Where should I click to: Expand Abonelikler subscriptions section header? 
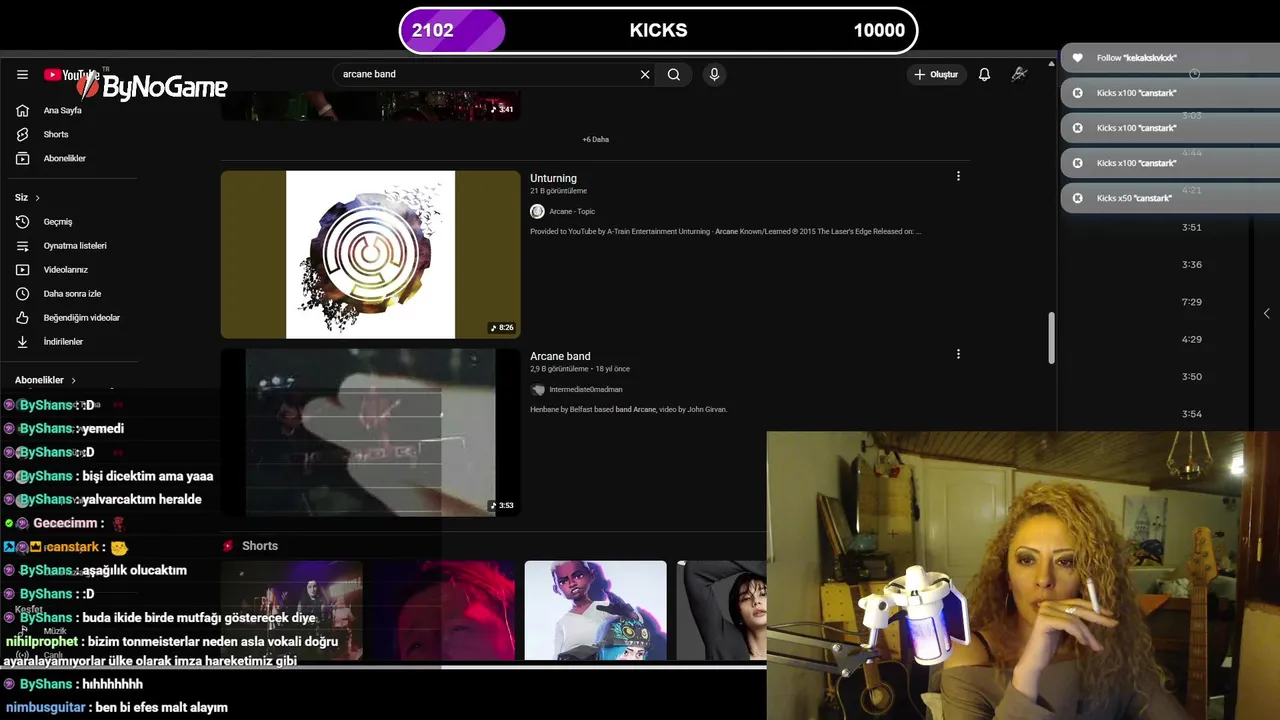coord(45,380)
